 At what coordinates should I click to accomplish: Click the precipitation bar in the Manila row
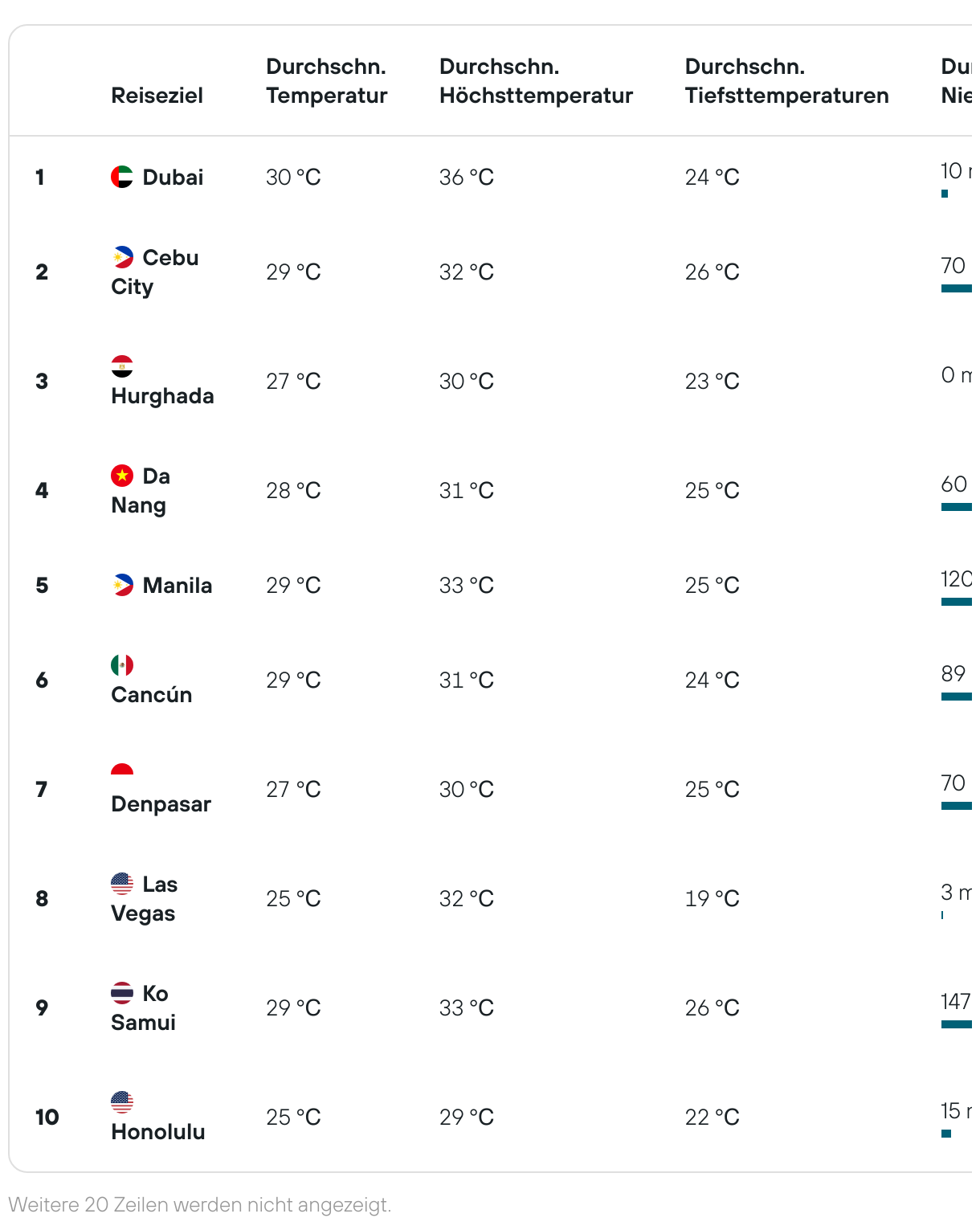957,602
